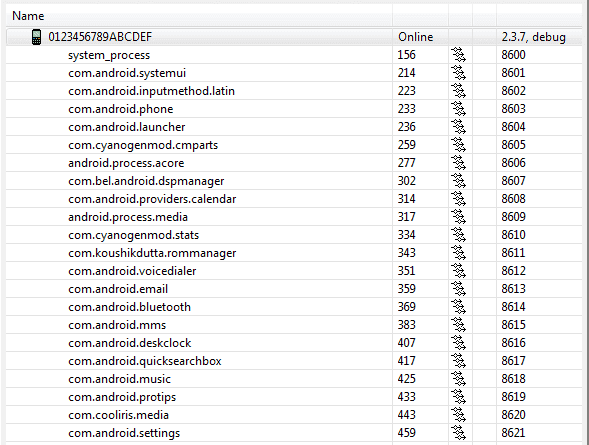Viewport: 589px width, 445px height.
Task: Click port number 8613
Action: [513, 289]
